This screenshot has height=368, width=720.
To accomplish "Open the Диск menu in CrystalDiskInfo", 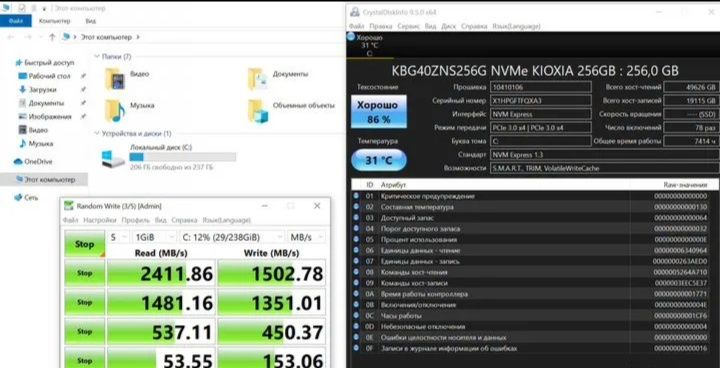I will [x=449, y=27].
